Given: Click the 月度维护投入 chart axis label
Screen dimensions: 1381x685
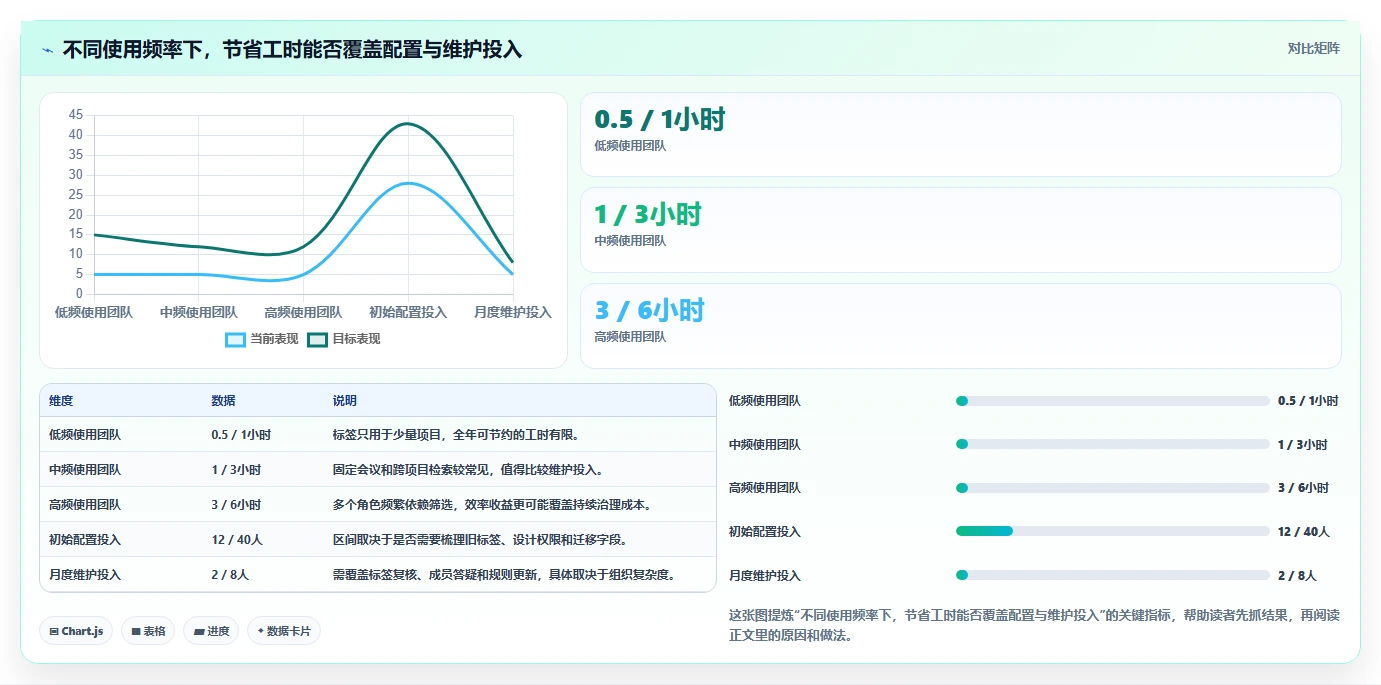Looking at the screenshot, I should [513, 312].
